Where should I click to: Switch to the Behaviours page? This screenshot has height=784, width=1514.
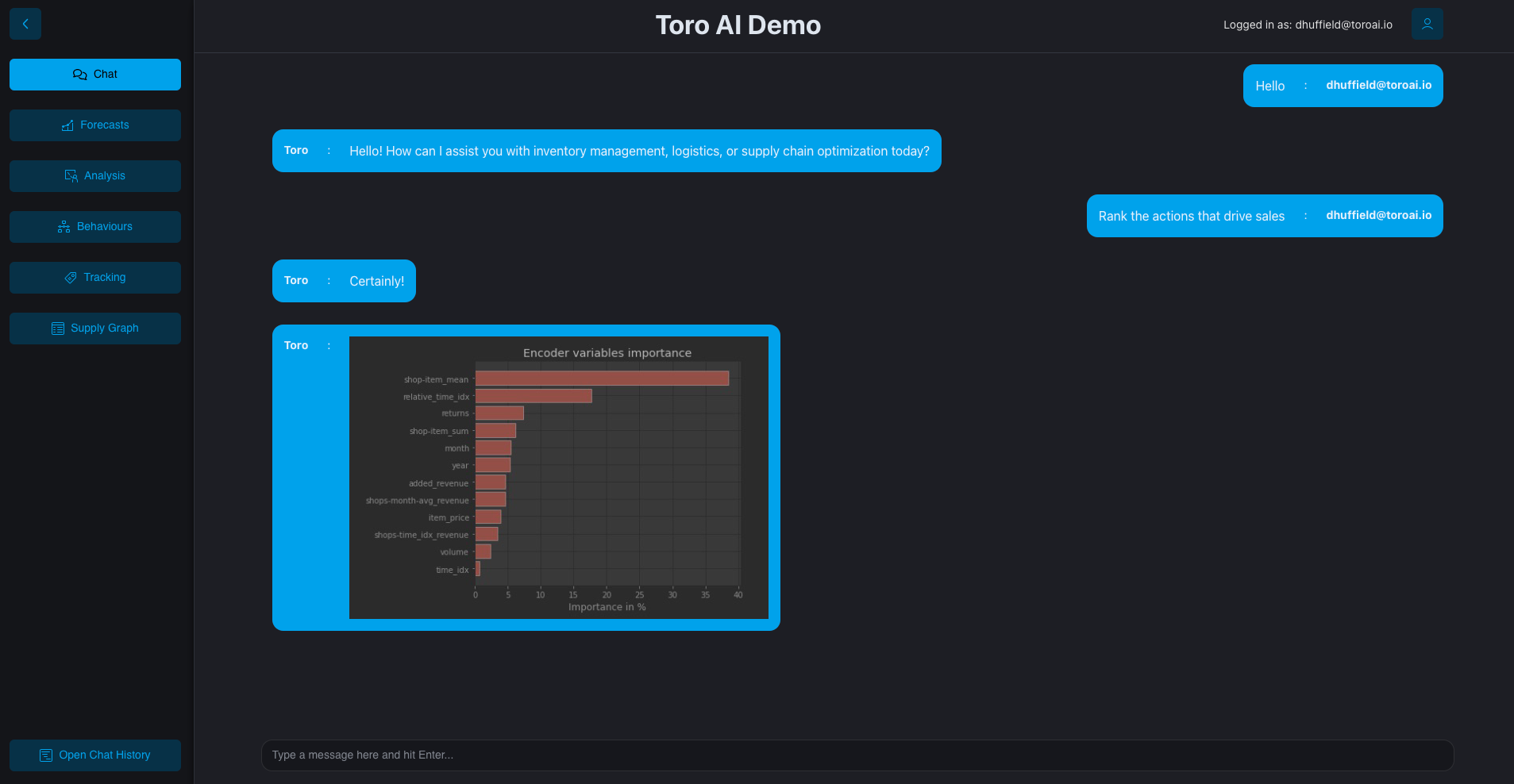(104, 227)
